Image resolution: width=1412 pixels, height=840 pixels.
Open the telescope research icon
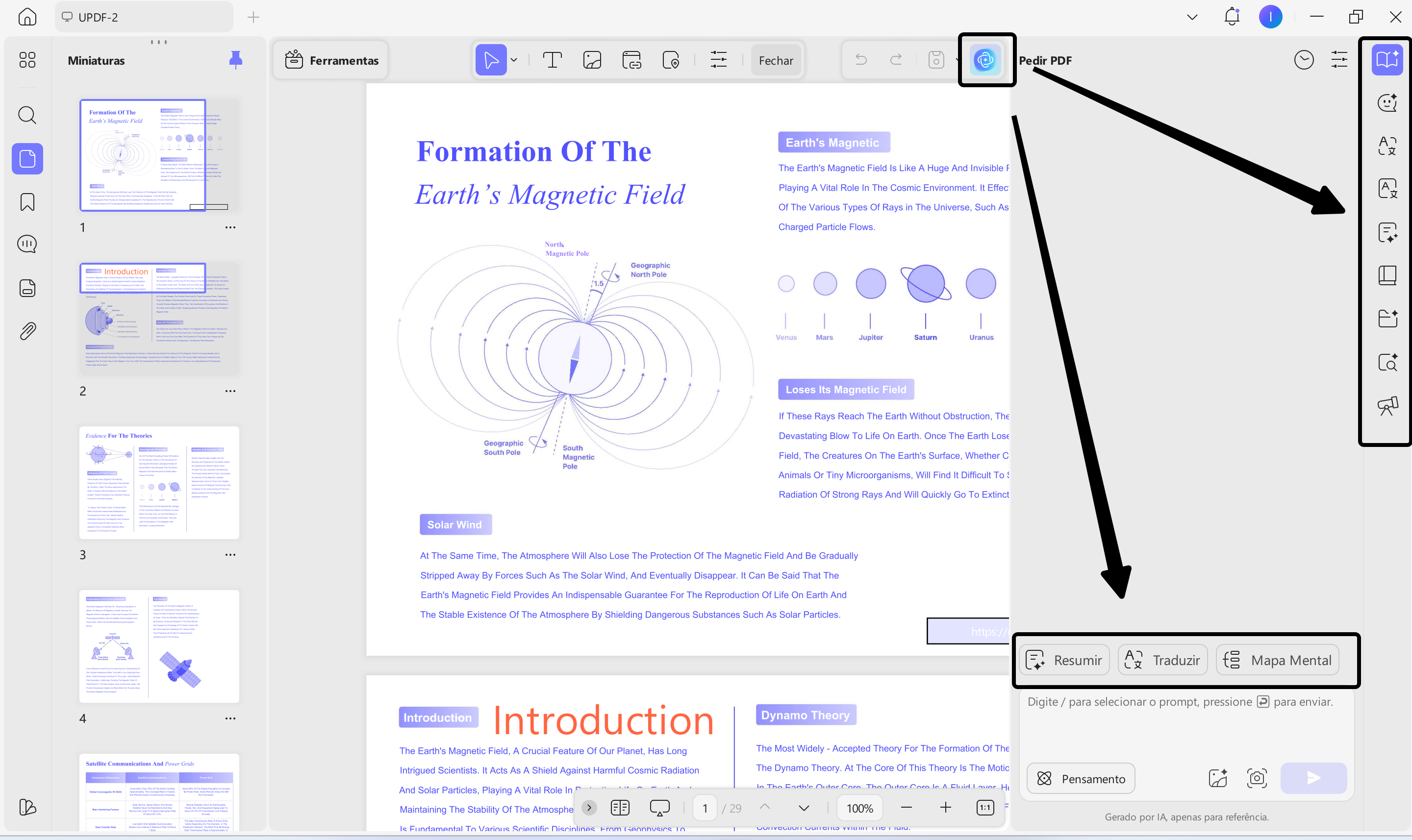point(1387,405)
